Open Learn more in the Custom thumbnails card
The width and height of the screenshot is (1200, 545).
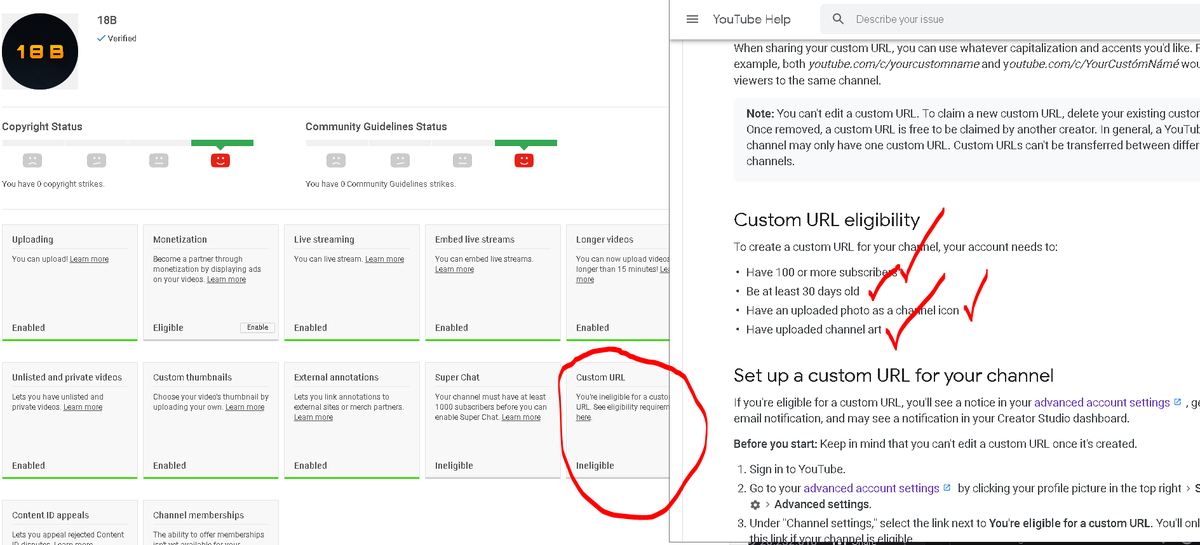click(x=245, y=407)
